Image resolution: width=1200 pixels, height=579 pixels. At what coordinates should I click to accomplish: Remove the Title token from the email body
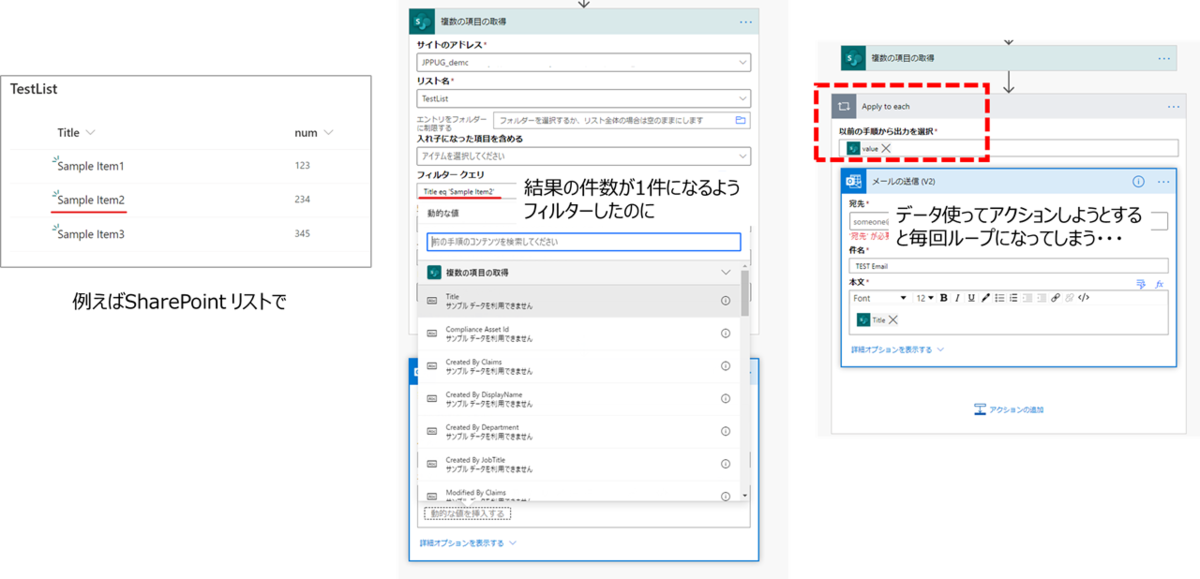[x=894, y=317]
